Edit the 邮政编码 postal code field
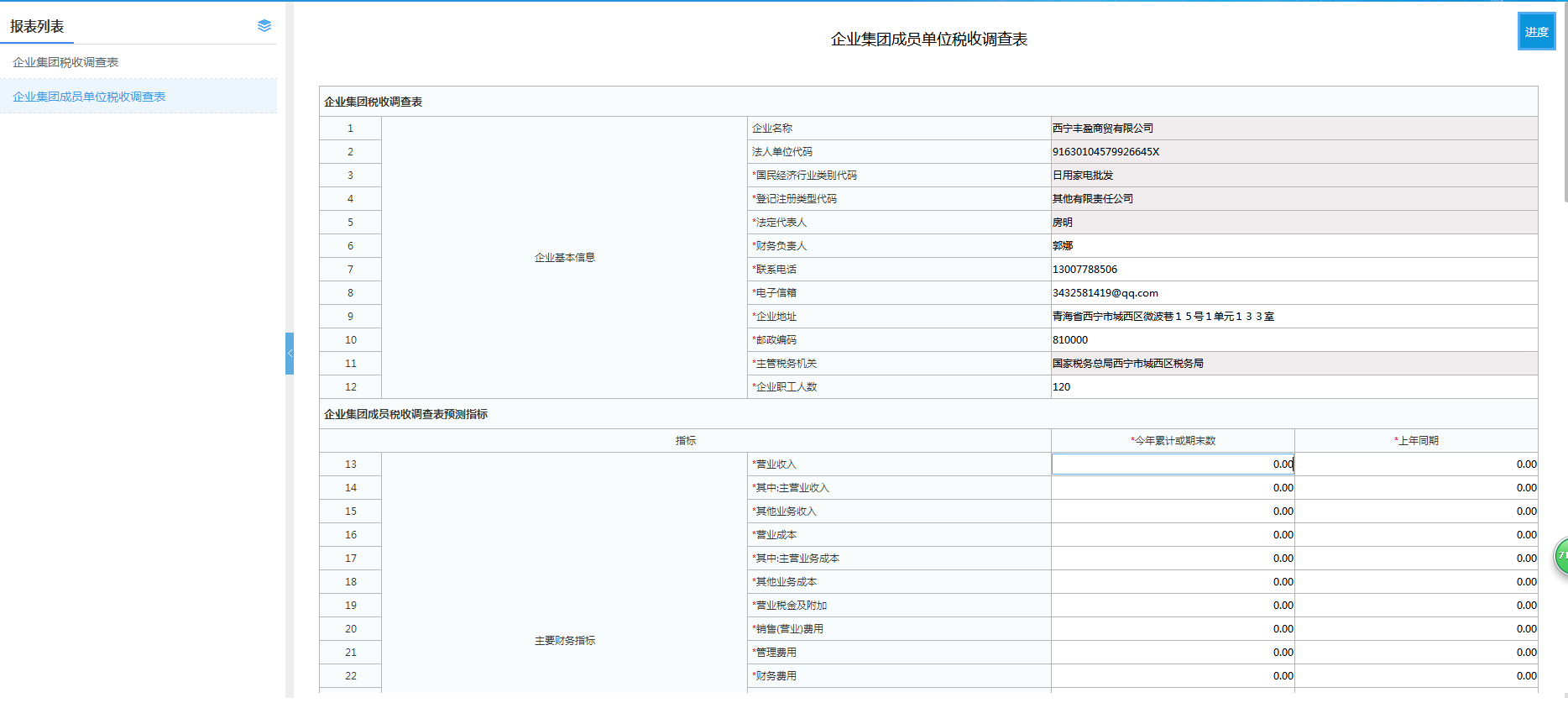 (x=1293, y=340)
